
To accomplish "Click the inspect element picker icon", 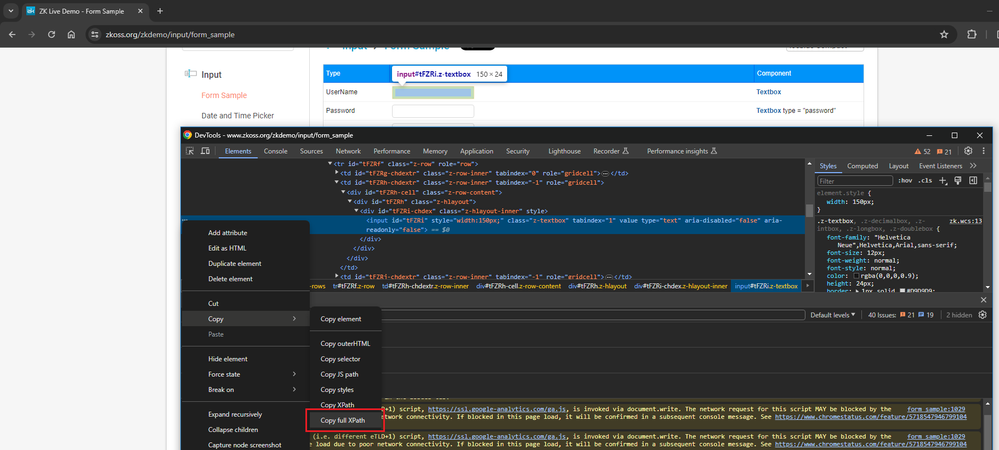I will point(190,151).
